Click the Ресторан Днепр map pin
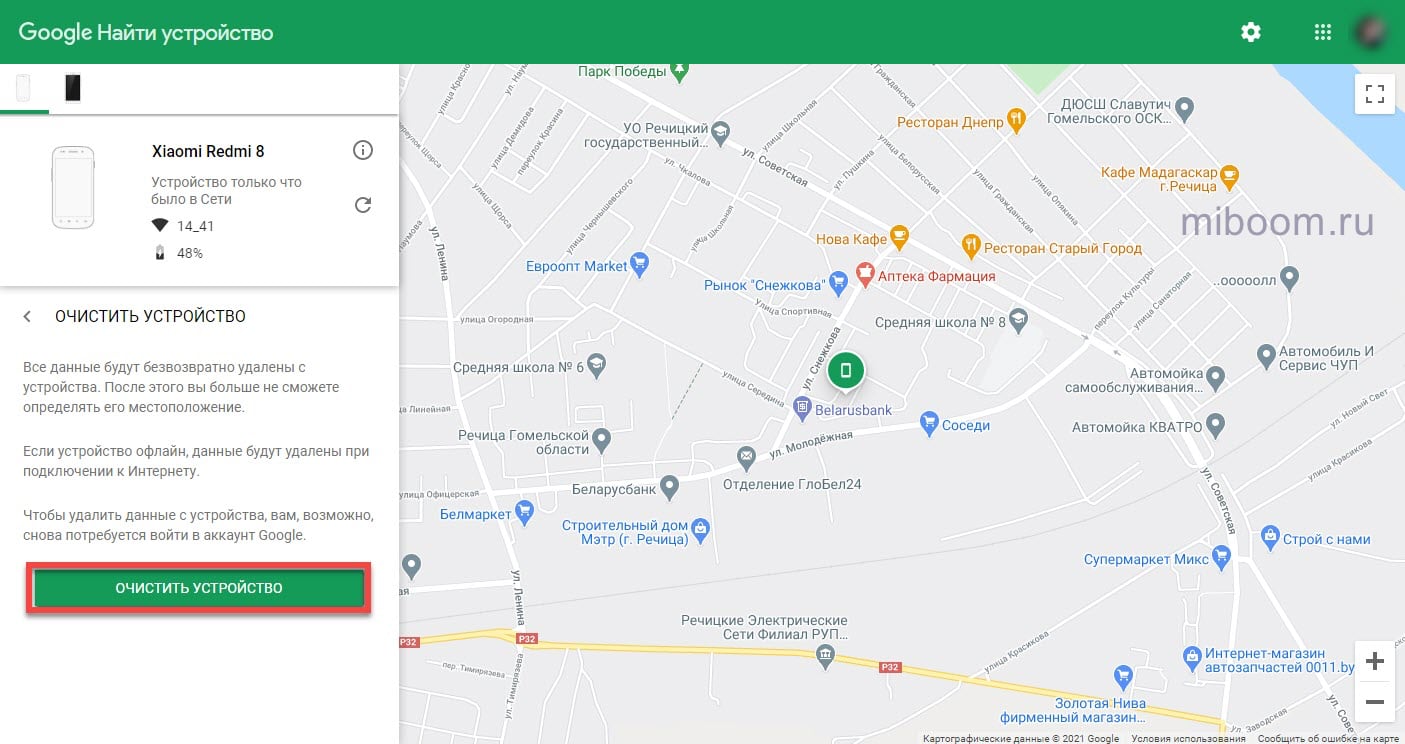Image resolution: width=1405 pixels, height=744 pixels. pyautogui.click(x=1017, y=121)
